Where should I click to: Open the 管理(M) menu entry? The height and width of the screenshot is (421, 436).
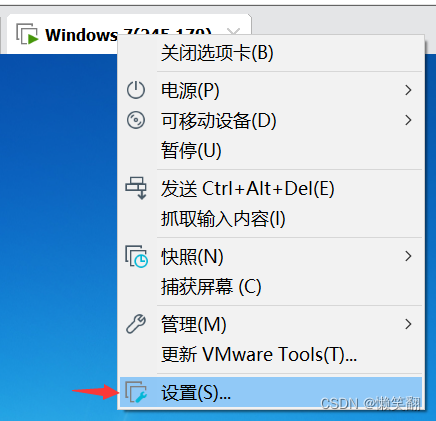coord(271,324)
